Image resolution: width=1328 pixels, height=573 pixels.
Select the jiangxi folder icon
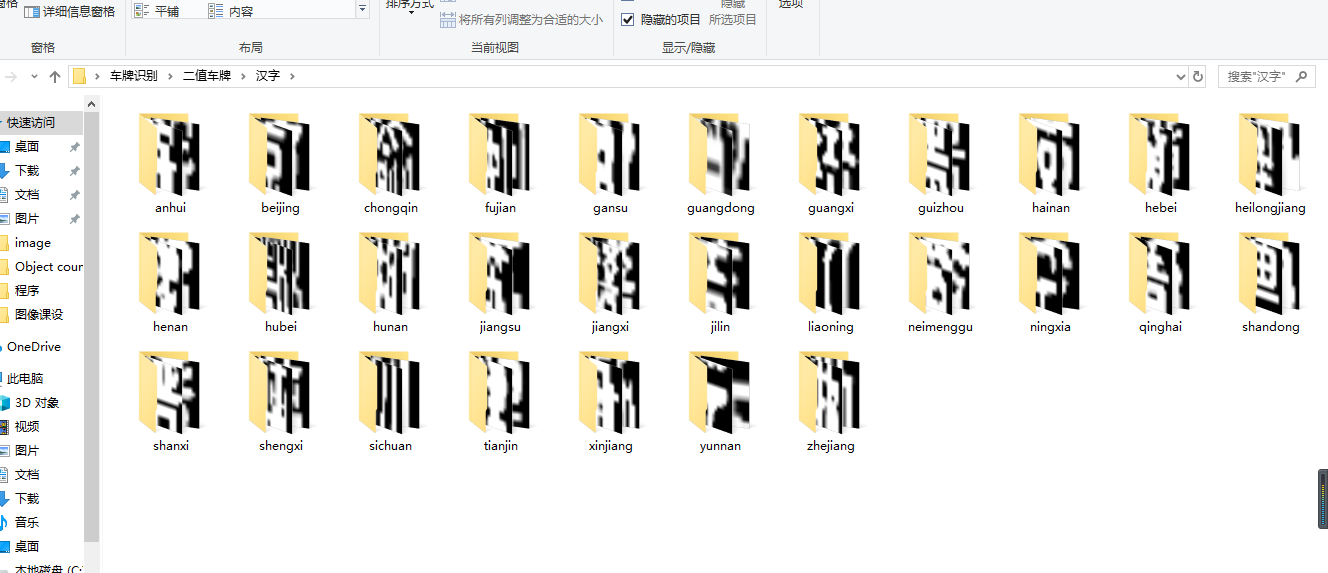point(610,274)
